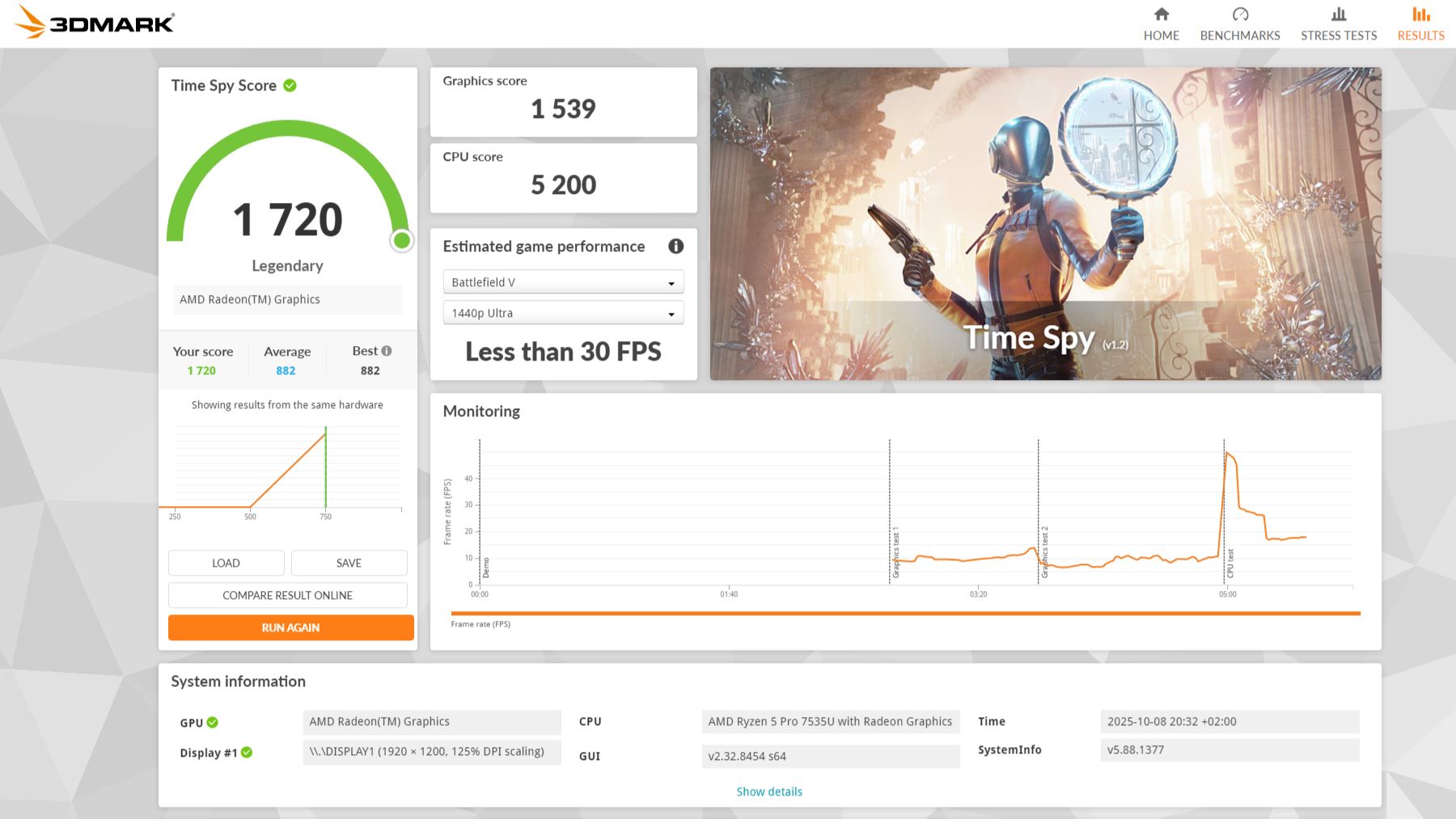Click the CPU test marker in monitoring graph
Viewport: 1456px width, 819px height.
(x=1229, y=563)
